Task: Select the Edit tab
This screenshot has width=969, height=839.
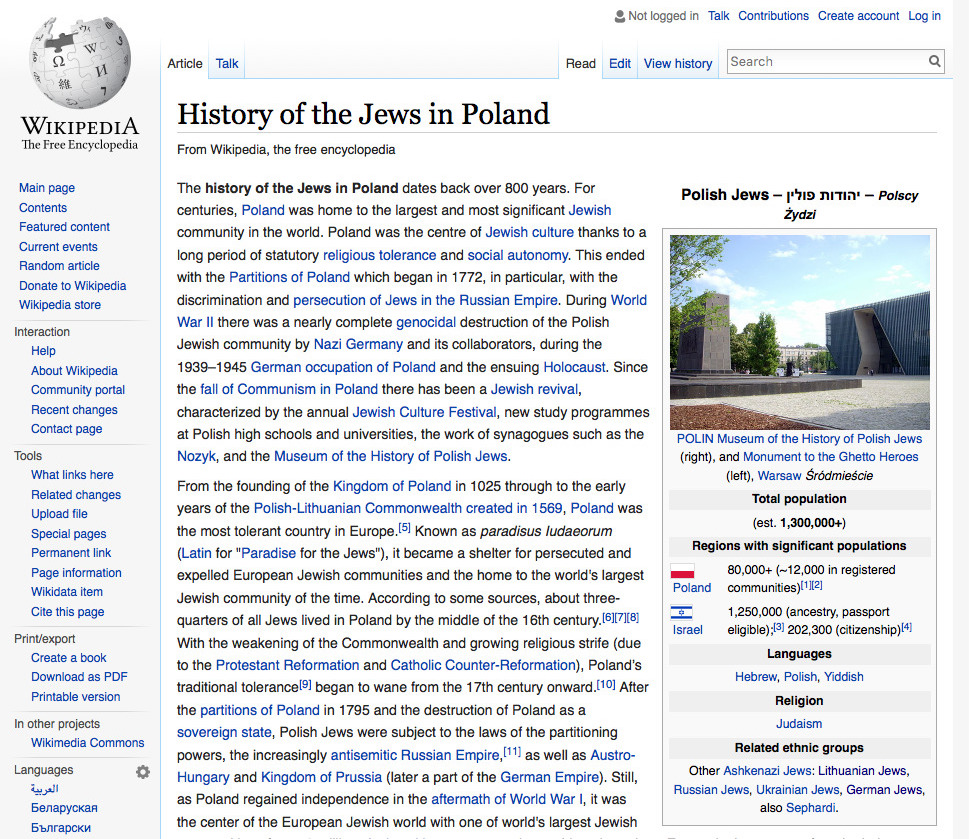Action: click(620, 63)
